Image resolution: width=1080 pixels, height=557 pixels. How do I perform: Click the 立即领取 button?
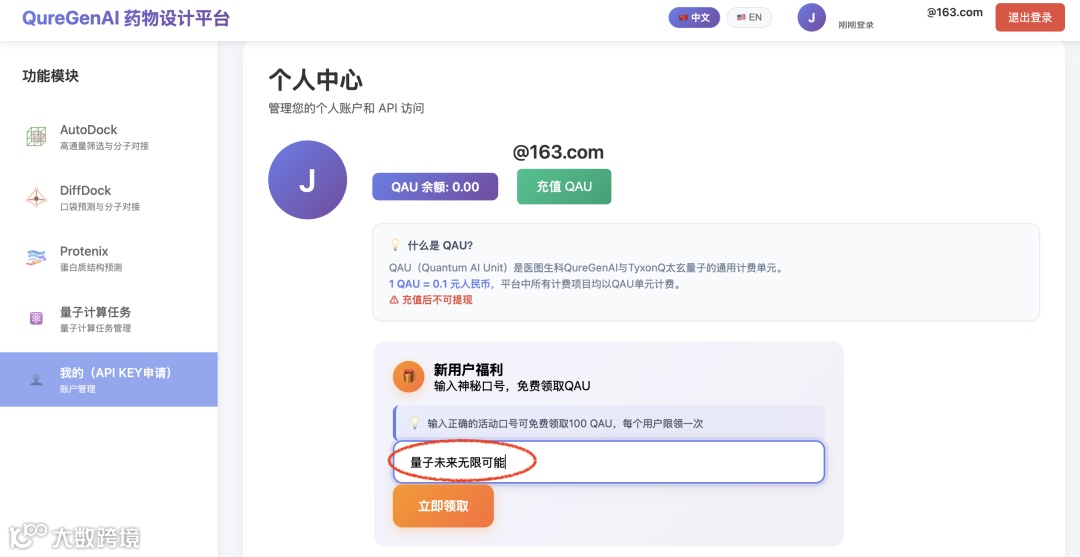pos(444,506)
